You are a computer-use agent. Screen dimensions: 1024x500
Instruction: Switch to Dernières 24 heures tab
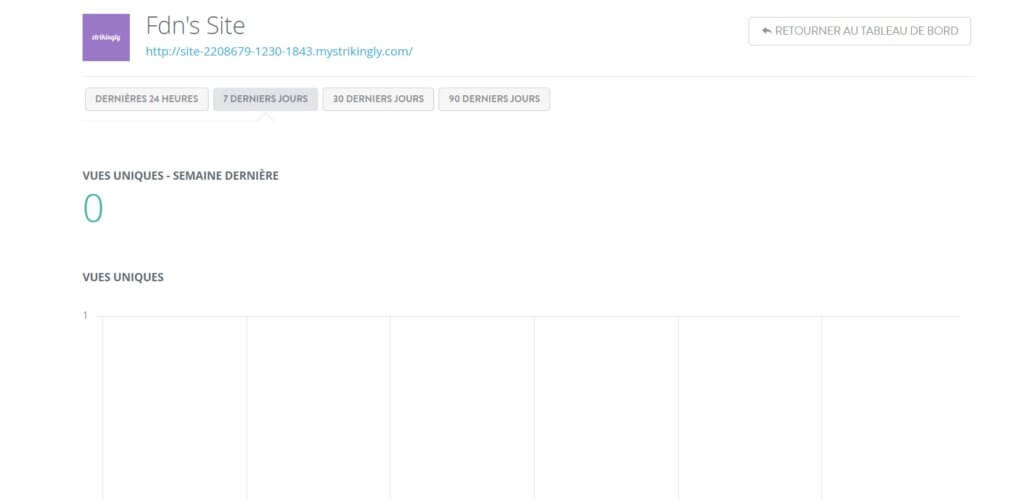147,99
